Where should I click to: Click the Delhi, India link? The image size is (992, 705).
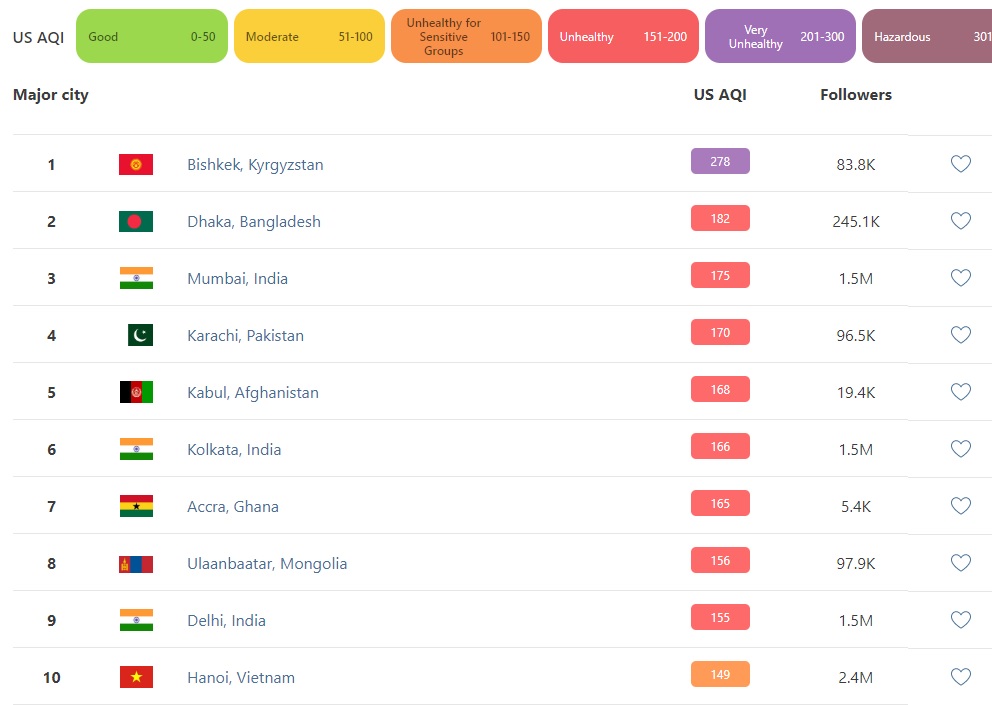[226, 621]
